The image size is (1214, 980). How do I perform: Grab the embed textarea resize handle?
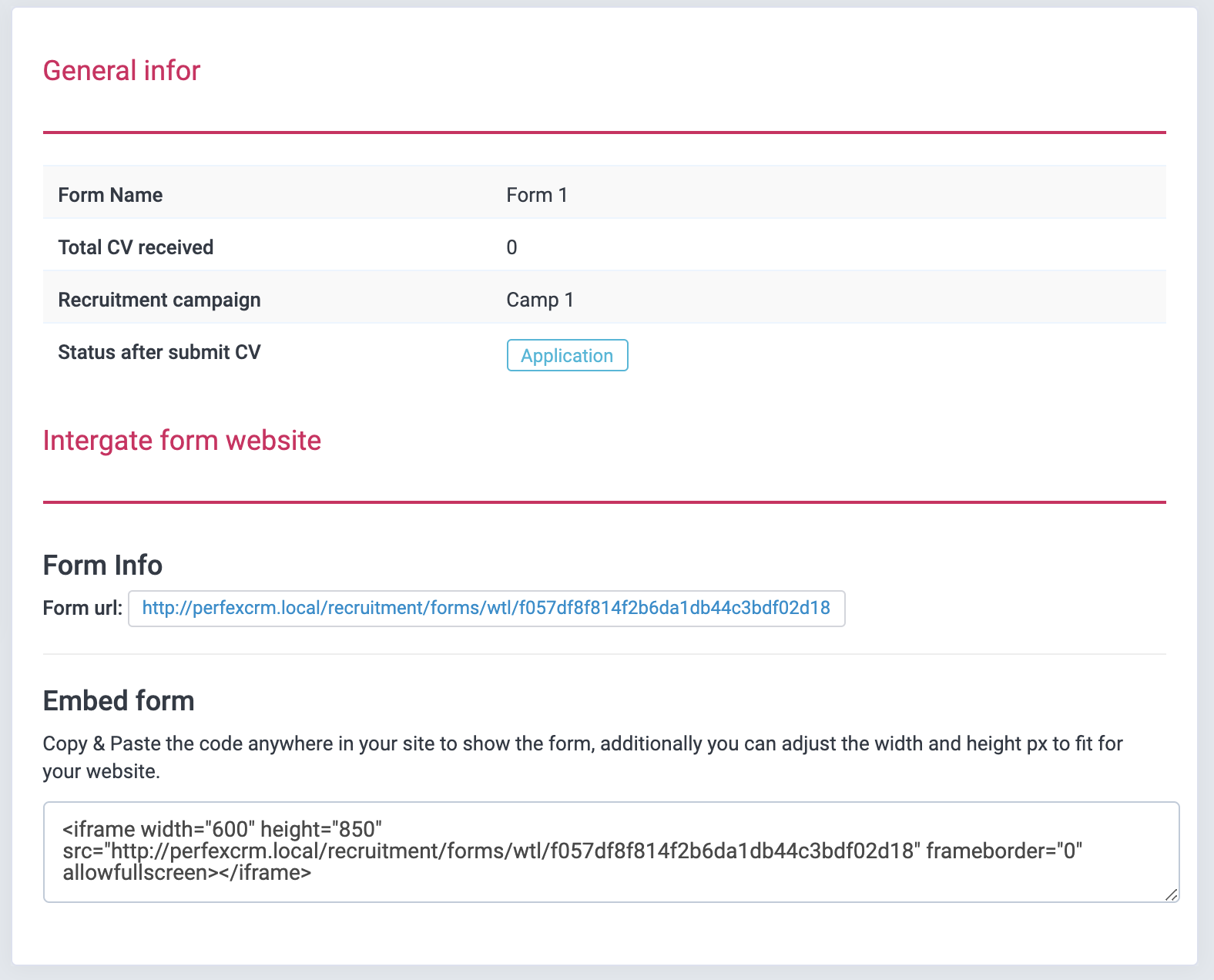tap(1171, 894)
